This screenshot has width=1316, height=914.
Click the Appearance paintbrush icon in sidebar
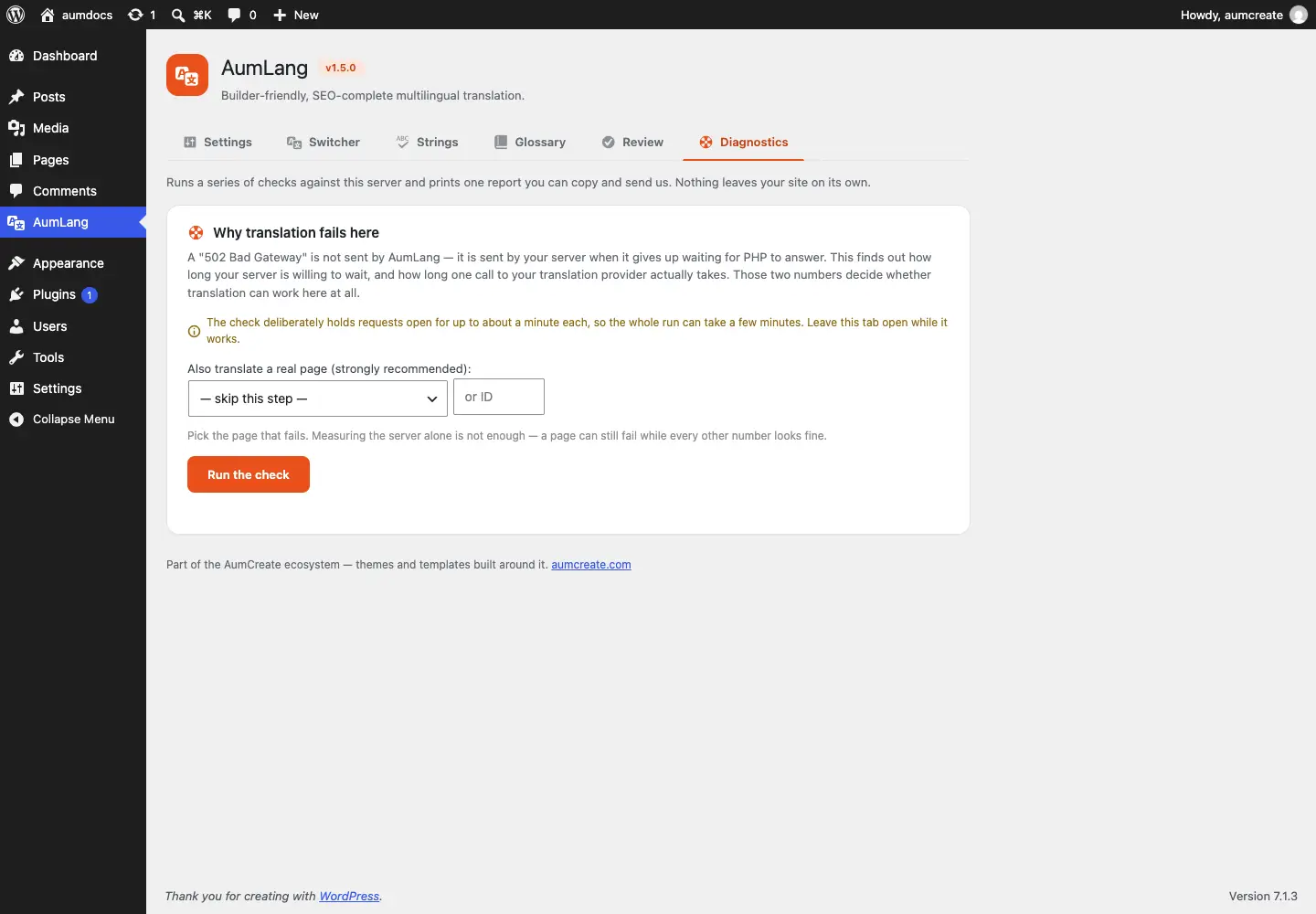coord(16,263)
